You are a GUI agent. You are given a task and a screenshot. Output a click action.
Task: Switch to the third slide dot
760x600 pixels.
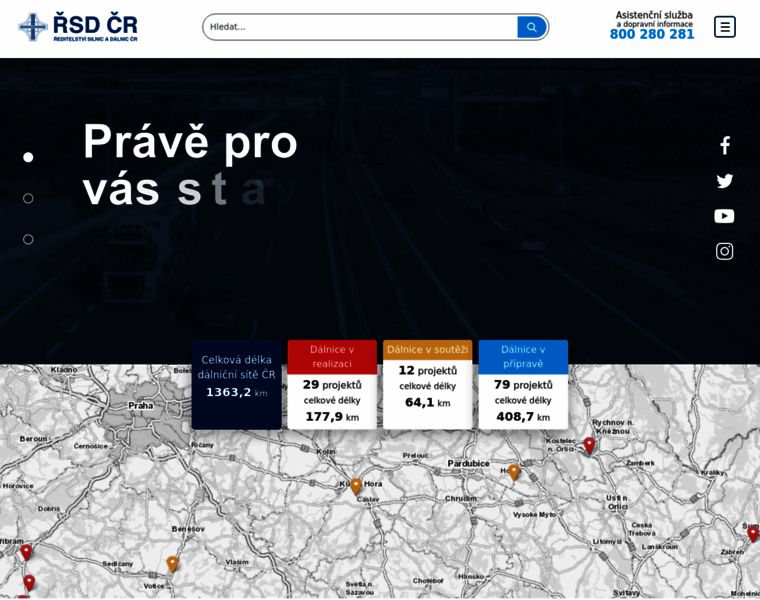28,239
